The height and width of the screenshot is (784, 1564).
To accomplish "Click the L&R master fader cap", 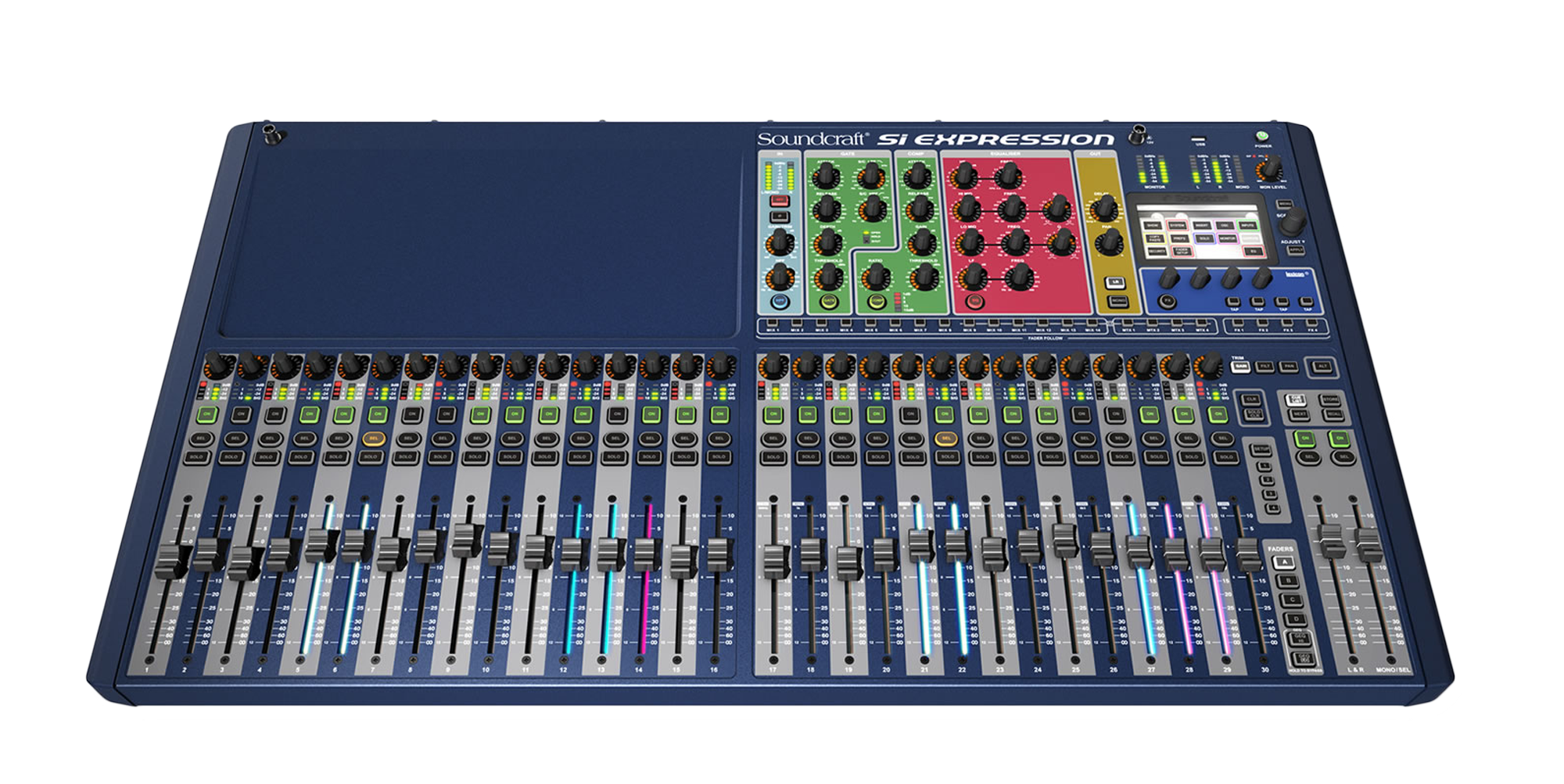I will pos(1332,541).
